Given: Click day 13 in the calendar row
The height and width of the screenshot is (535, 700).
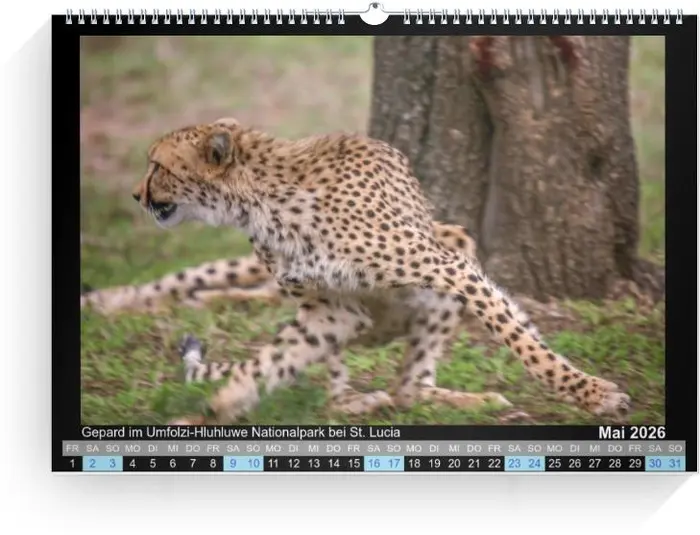Looking at the screenshot, I should click(314, 464).
